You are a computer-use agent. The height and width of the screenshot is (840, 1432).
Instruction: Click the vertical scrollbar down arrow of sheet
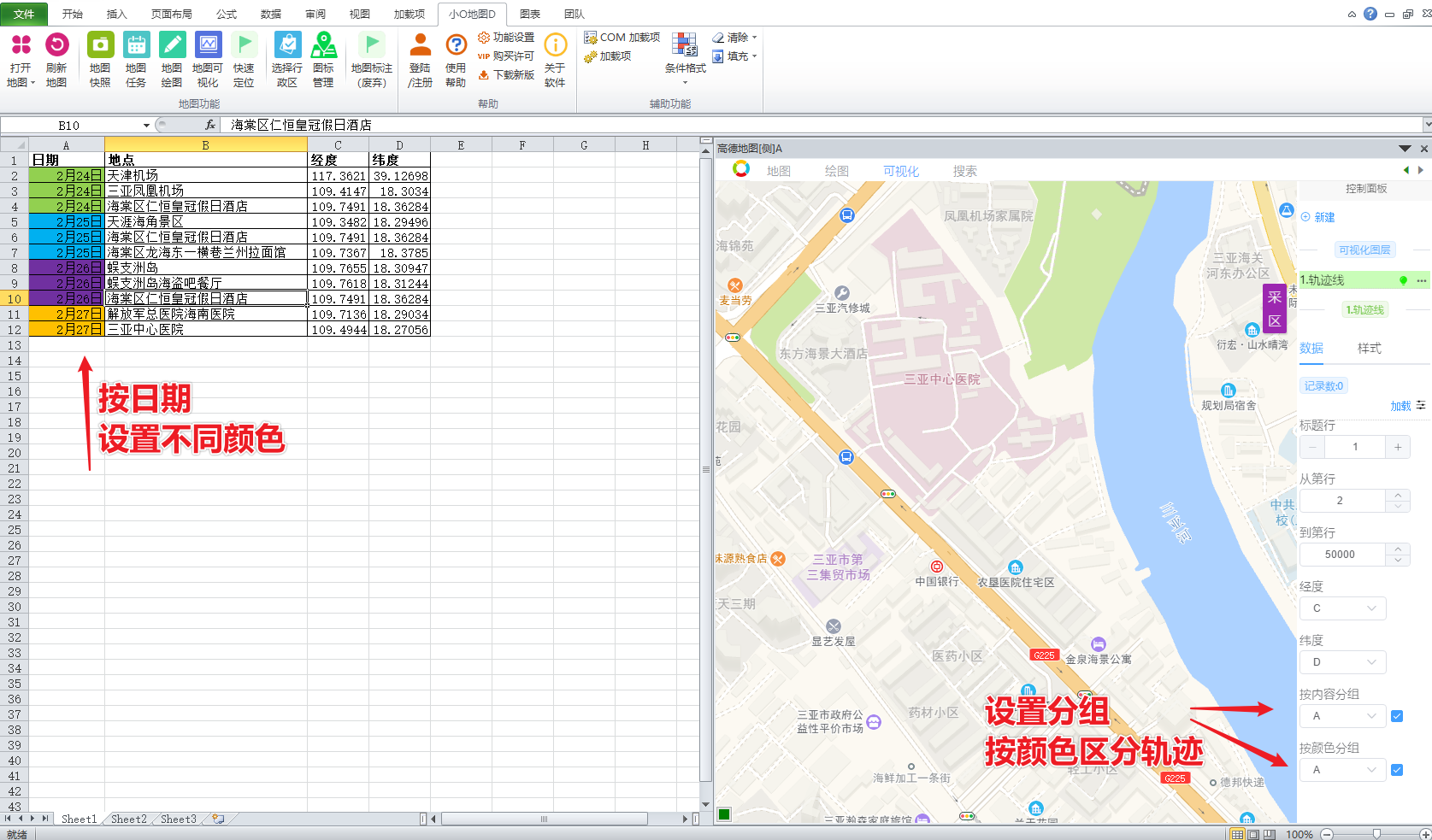[x=705, y=804]
